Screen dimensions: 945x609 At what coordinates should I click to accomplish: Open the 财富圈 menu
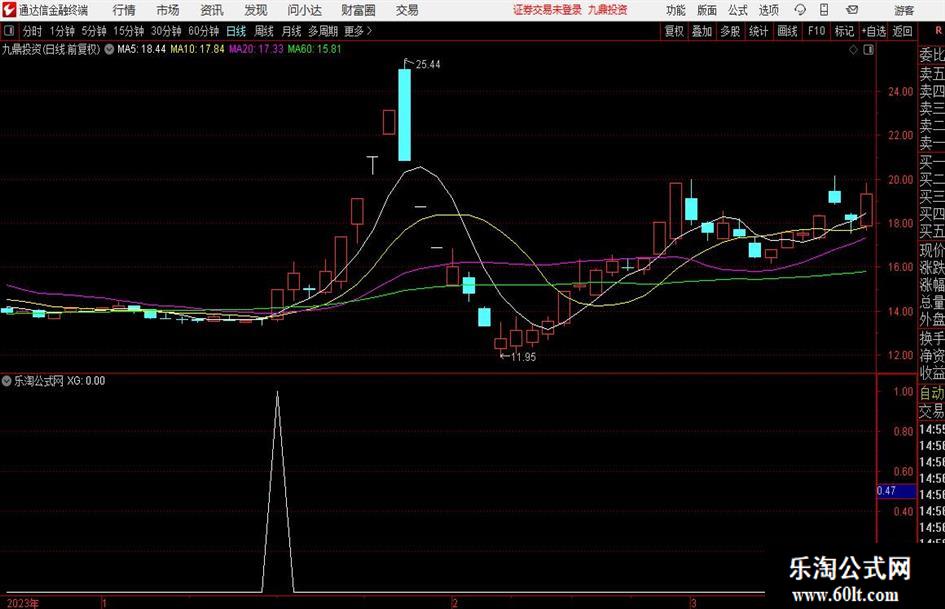pos(358,10)
